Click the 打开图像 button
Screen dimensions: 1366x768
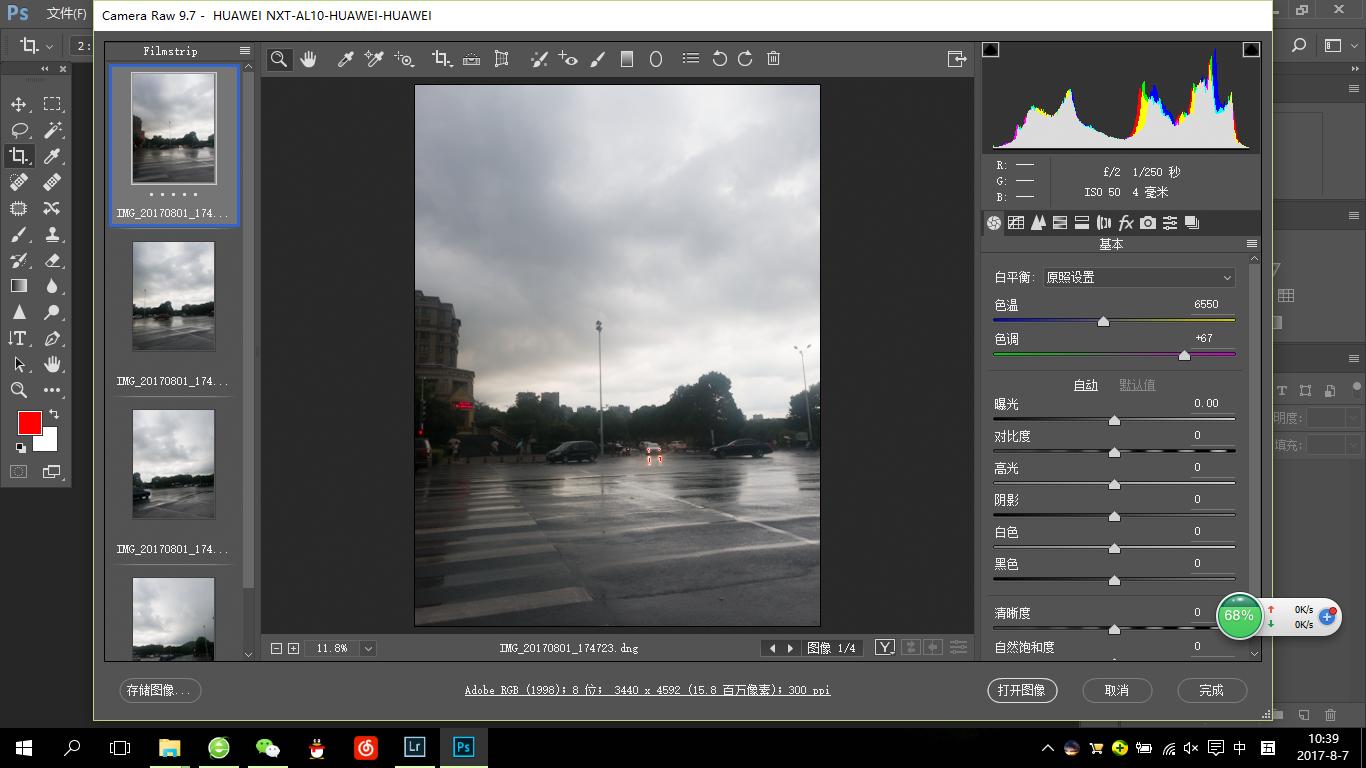pyautogui.click(x=1021, y=690)
